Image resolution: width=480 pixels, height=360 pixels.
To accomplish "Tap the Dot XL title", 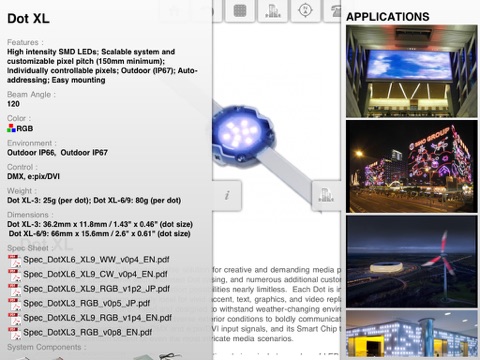I will point(28,18).
